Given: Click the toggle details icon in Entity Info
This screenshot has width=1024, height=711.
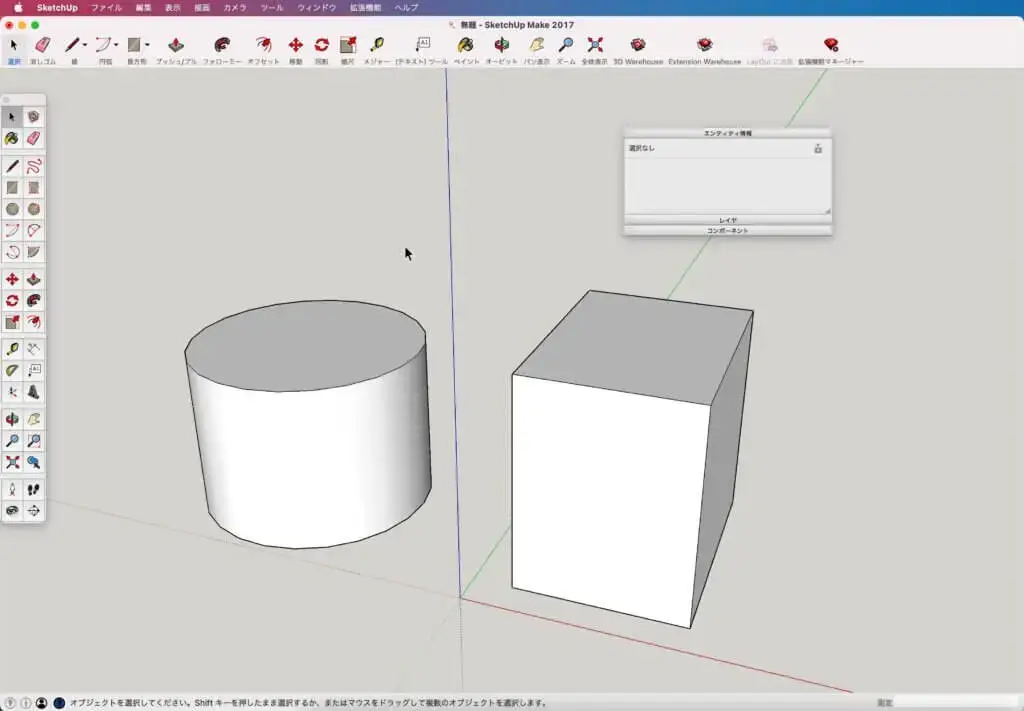Looking at the screenshot, I should tap(818, 149).
